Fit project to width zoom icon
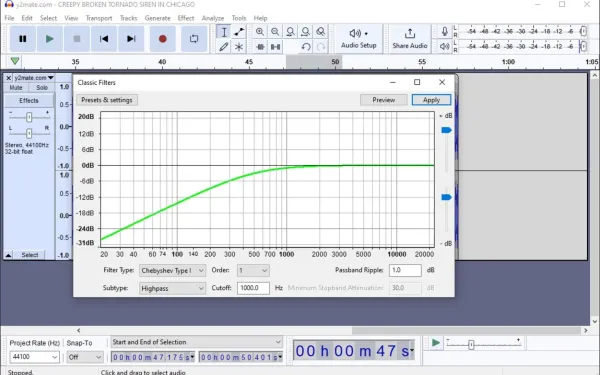The height and width of the screenshot is (375, 600). pos(305,32)
